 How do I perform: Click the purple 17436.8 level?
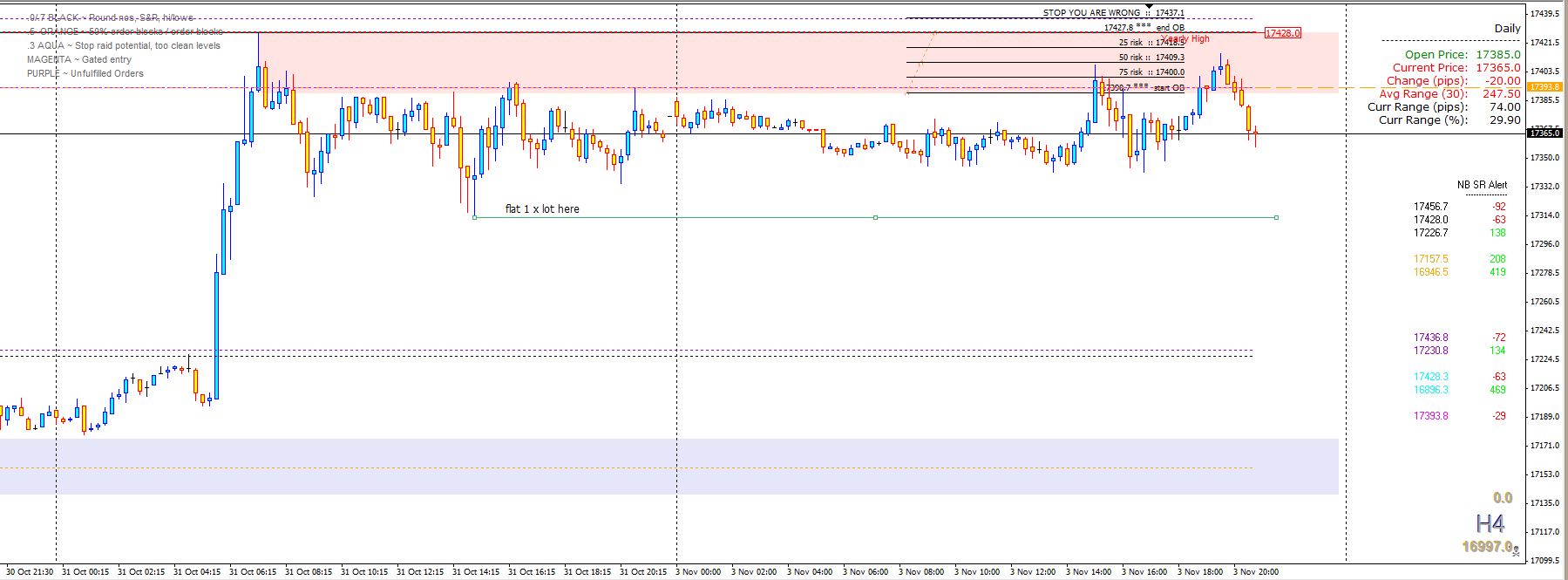[1430, 338]
